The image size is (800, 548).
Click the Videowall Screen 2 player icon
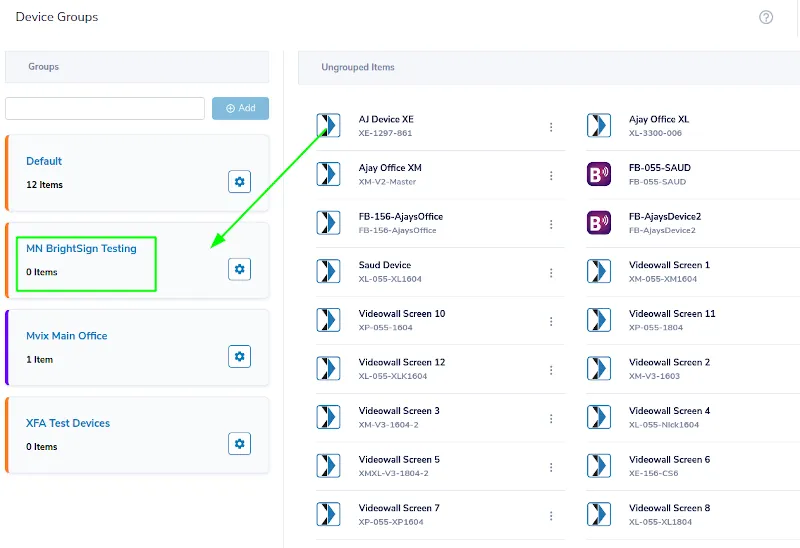coord(598,368)
